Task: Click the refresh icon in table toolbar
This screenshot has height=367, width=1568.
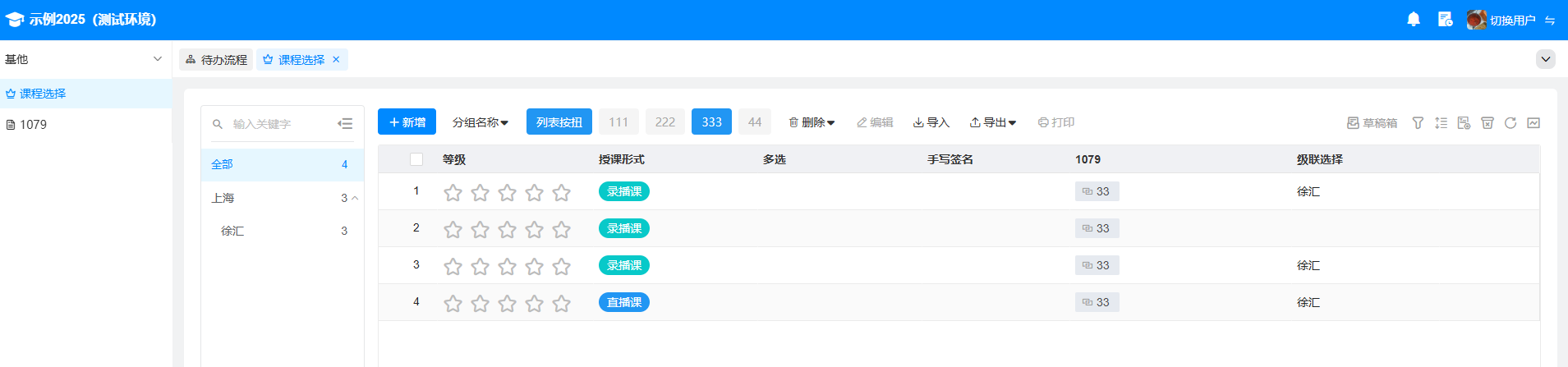Action: coord(1510,123)
